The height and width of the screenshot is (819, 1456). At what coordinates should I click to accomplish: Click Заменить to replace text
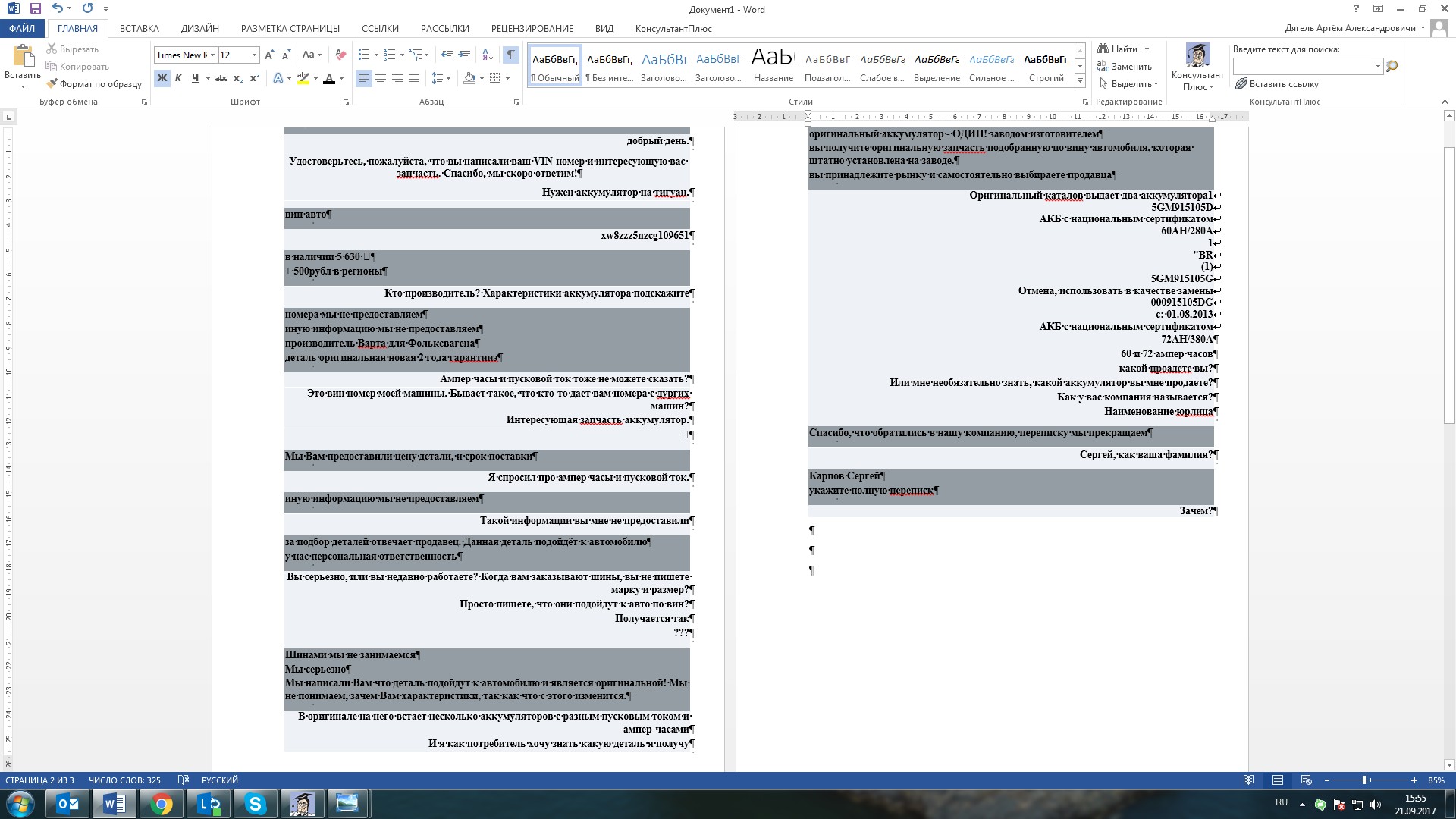pos(1125,67)
